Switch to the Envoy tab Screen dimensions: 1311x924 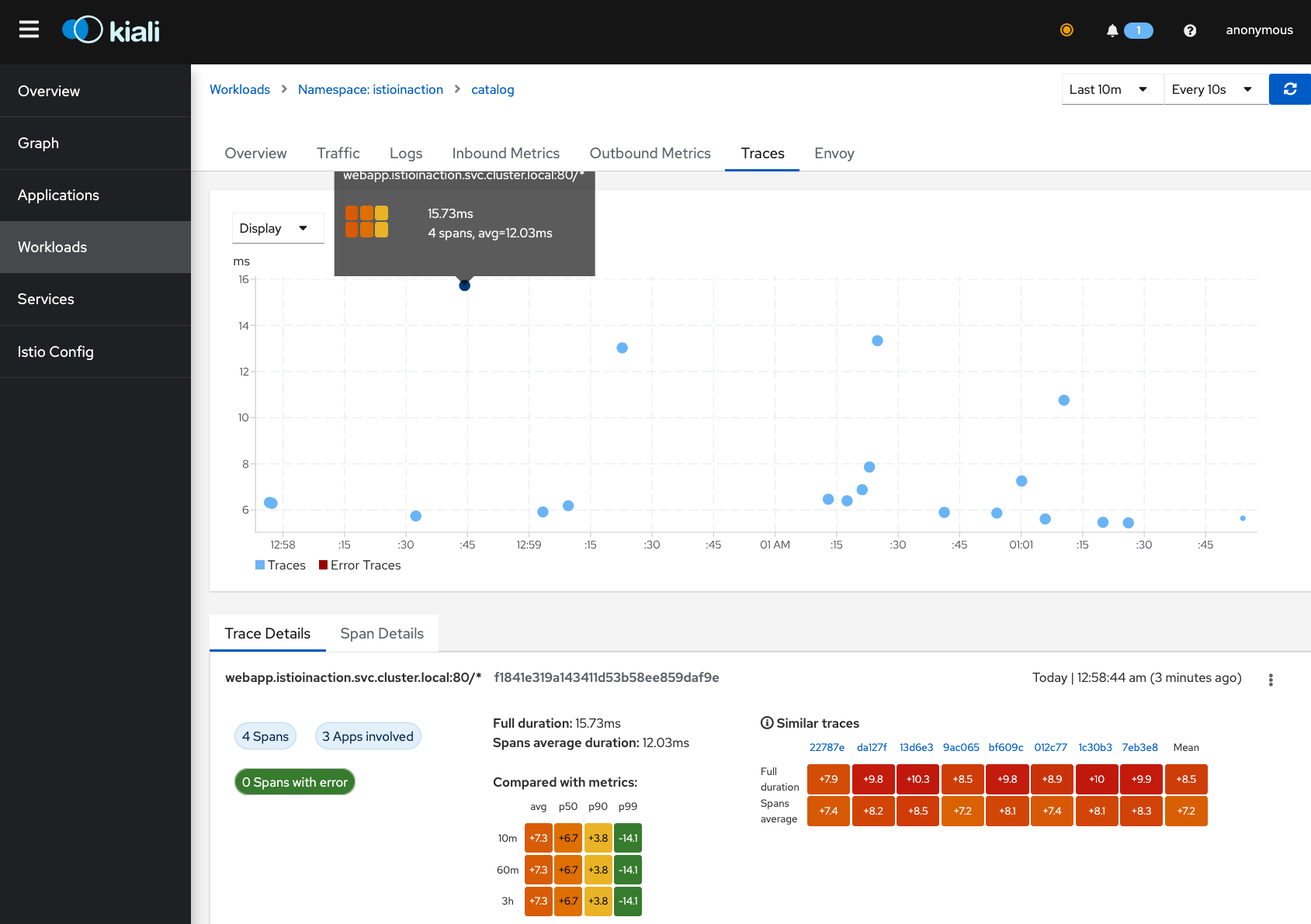834,153
